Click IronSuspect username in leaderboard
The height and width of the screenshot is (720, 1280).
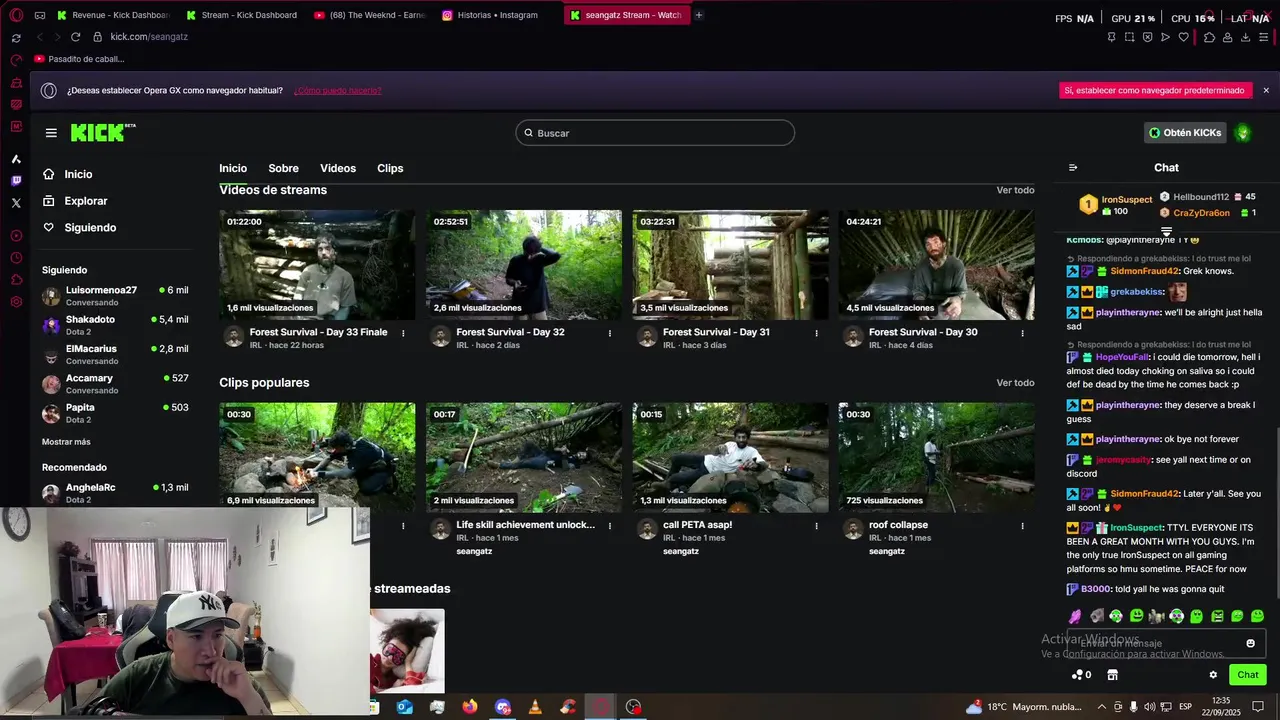pyautogui.click(x=1127, y=200)
